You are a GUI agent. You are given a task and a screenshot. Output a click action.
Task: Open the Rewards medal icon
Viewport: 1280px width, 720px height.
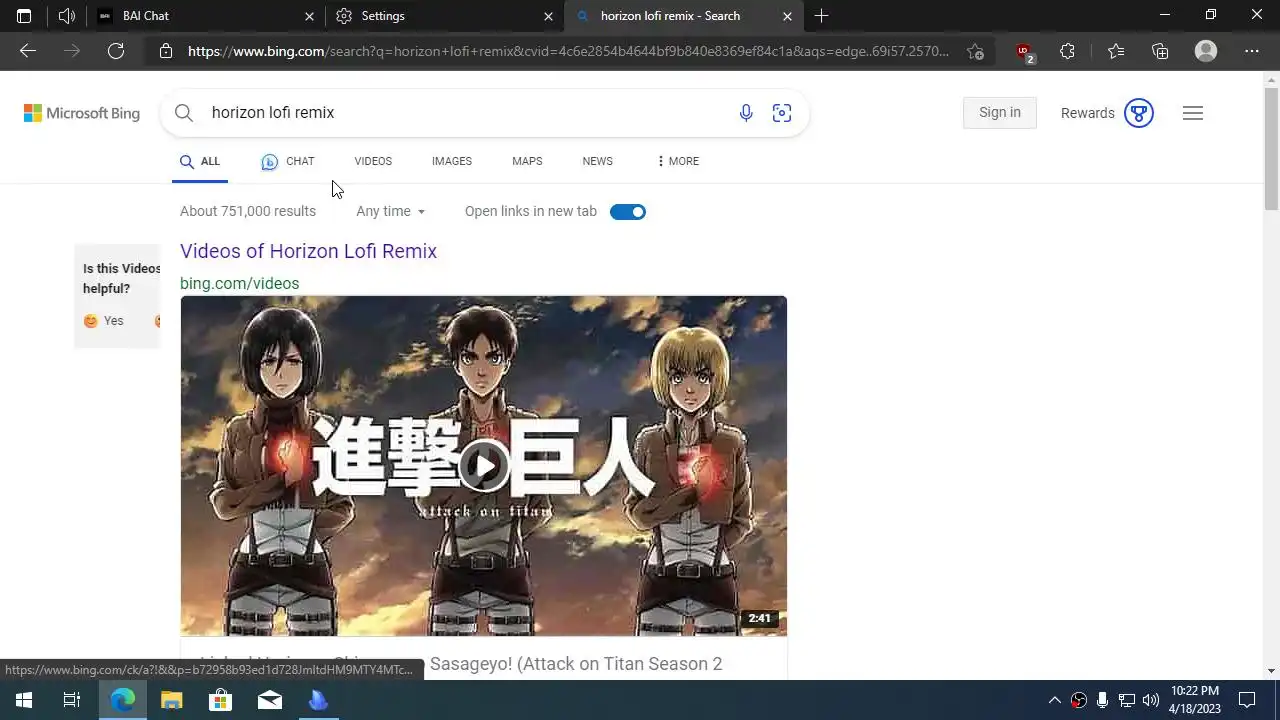1139,113
